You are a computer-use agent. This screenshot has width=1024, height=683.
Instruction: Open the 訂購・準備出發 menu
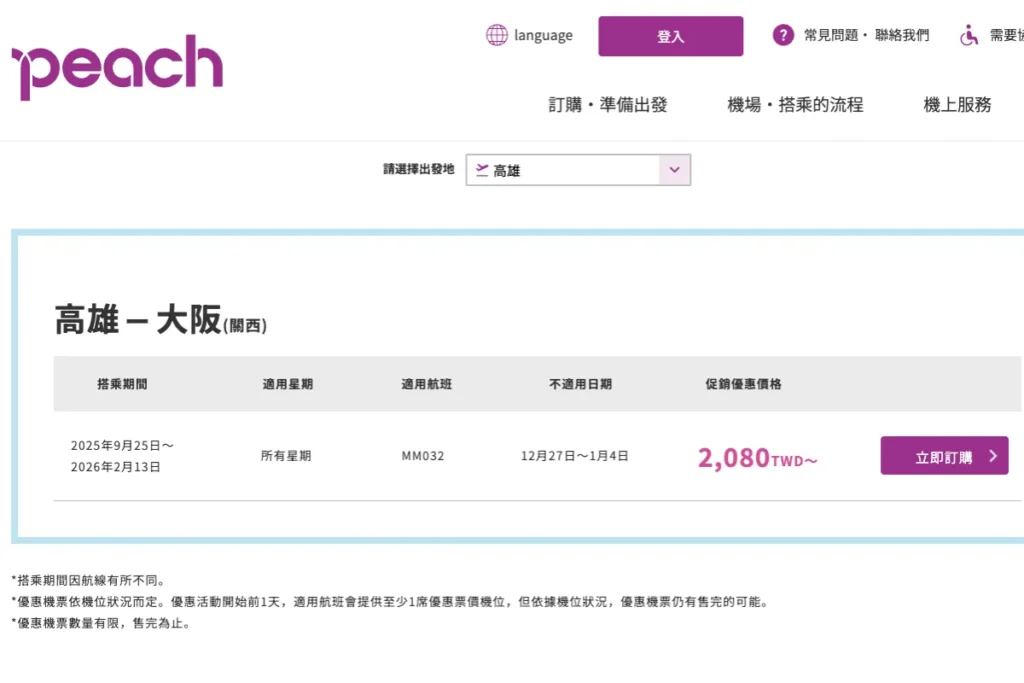(607, 104)
